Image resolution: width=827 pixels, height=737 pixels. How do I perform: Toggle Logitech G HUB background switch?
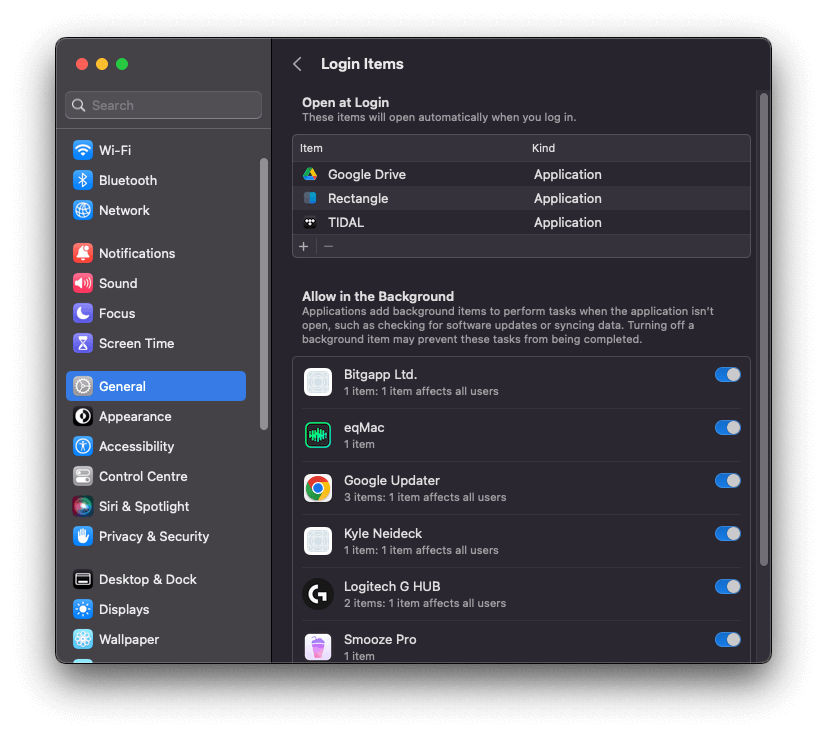727,586
